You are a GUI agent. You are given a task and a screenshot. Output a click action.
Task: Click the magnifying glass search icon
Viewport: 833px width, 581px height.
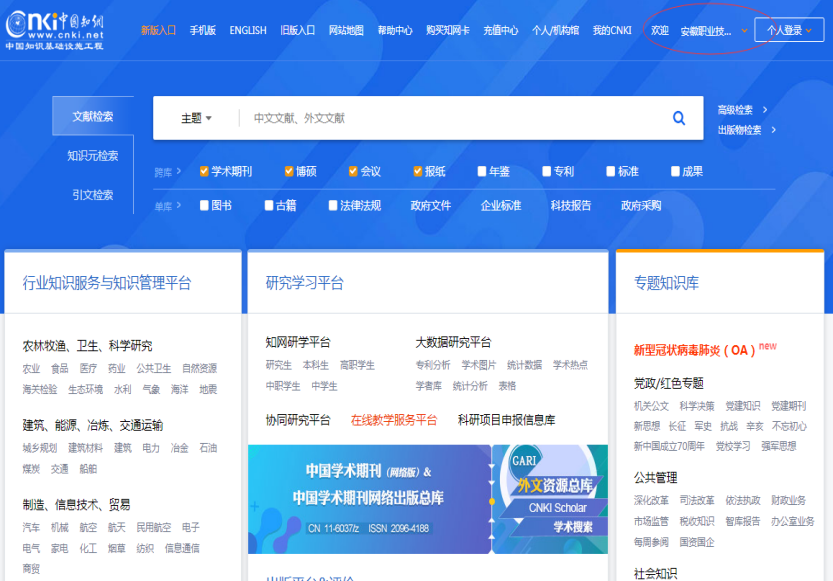click(679, 118)
